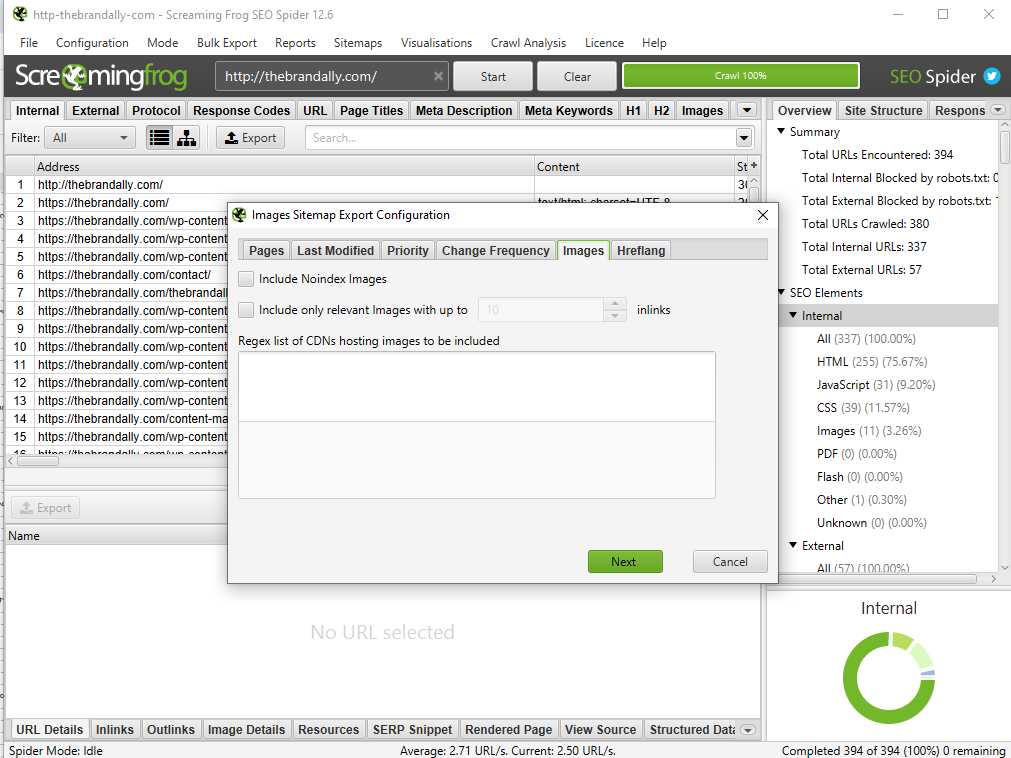Image resolution: width=1011 pixels, height=758 pixels.
Task: Open the Visualisations menu
Action: [x=437, y=43]
